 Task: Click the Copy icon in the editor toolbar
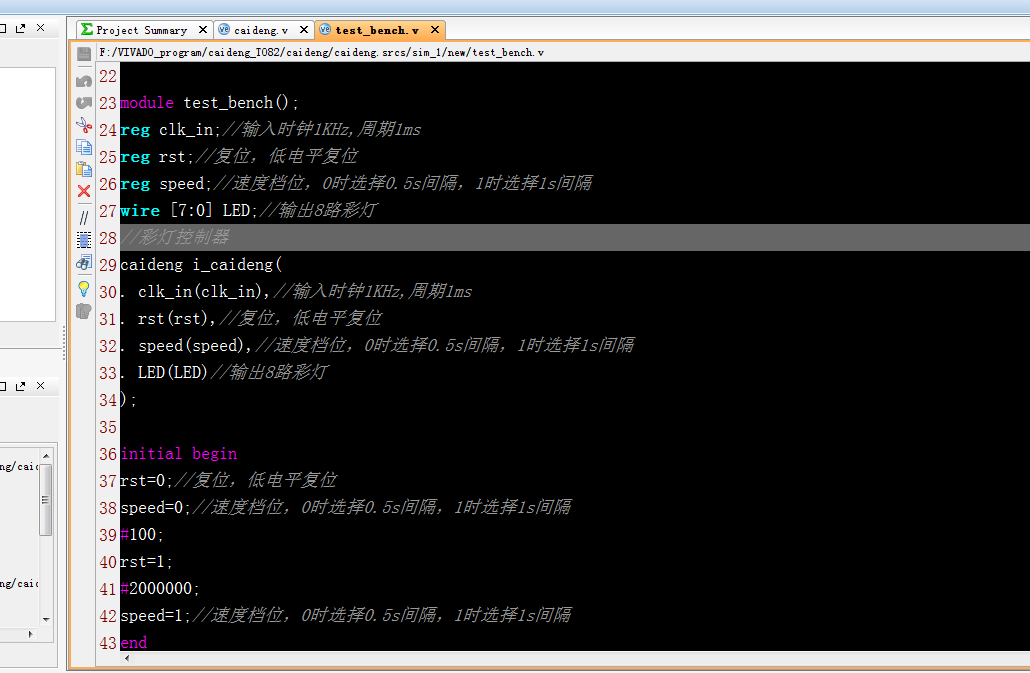84,146
